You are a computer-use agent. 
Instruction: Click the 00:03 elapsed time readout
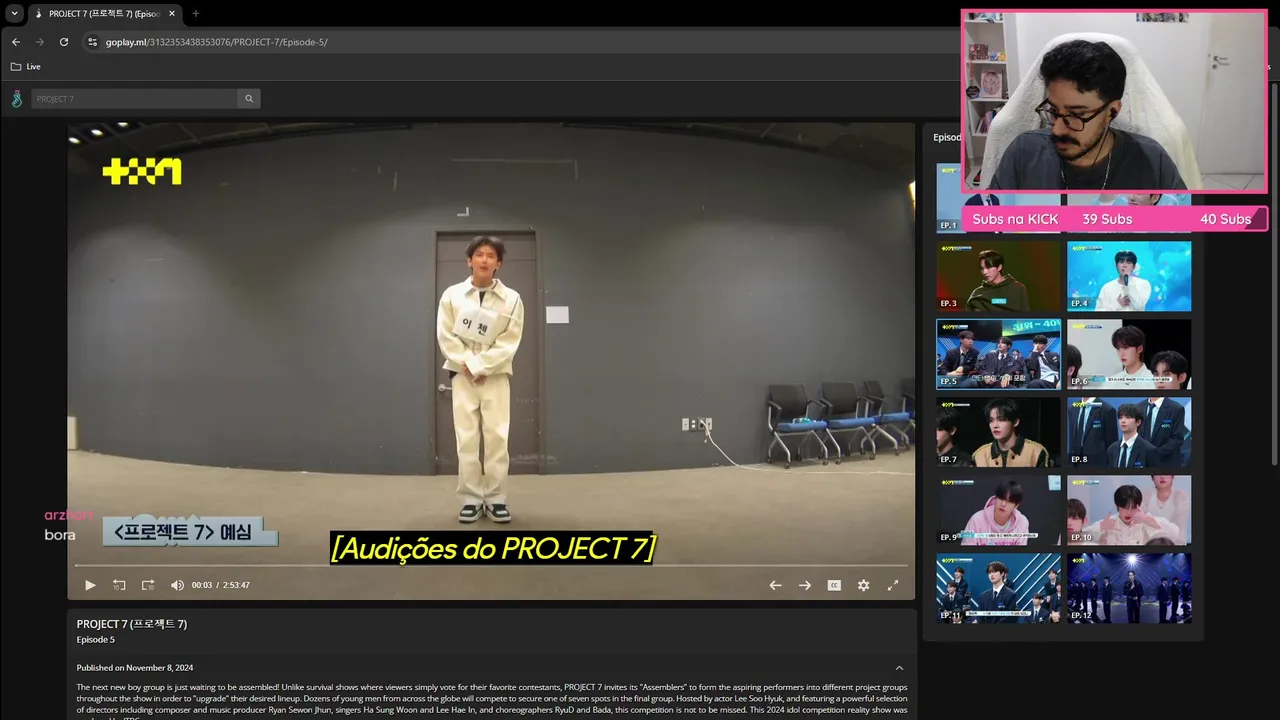click(x=202, y=585)
